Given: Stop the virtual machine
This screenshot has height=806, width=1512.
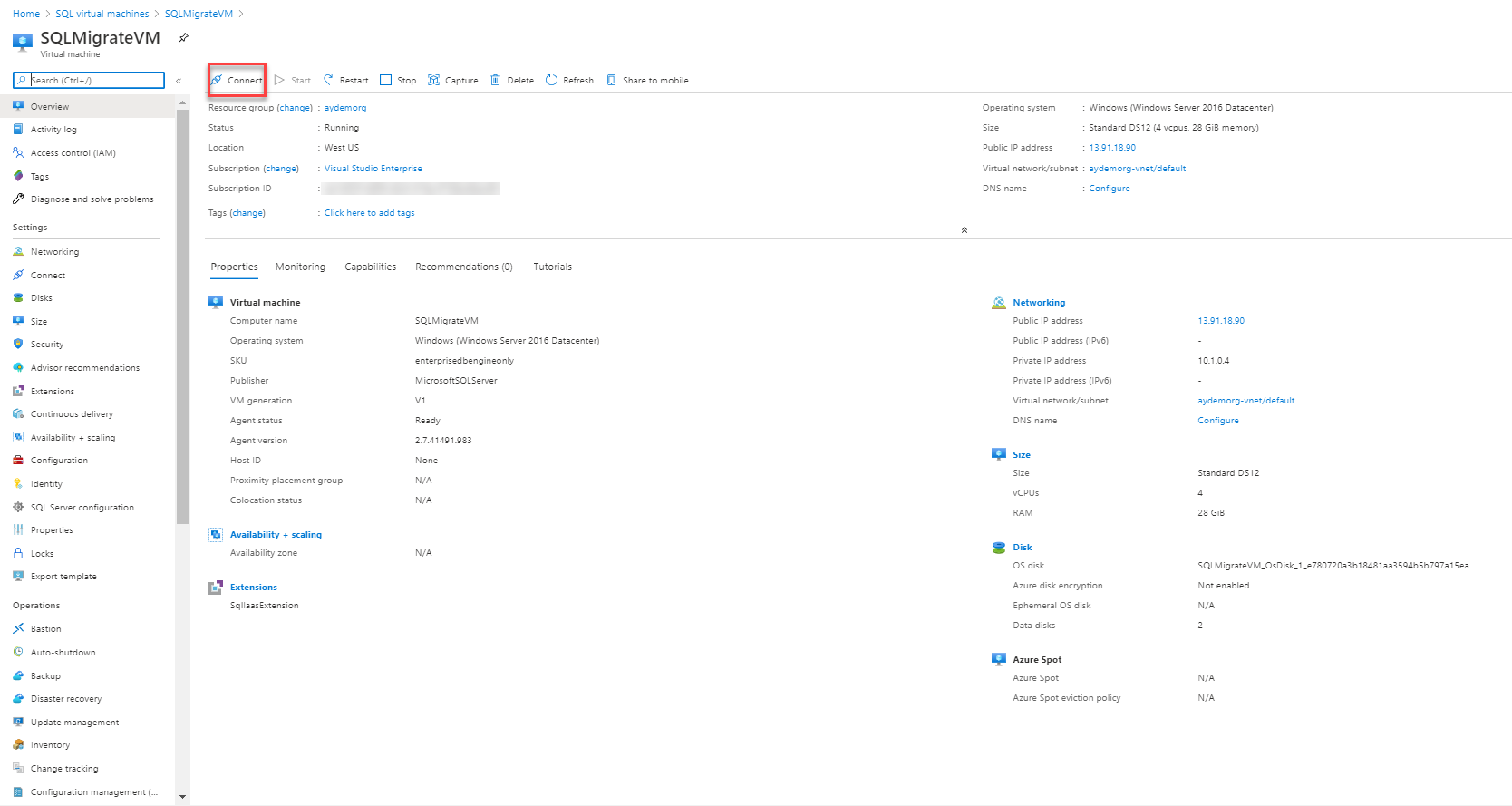Looking at the screenshot, I should 398,81.
